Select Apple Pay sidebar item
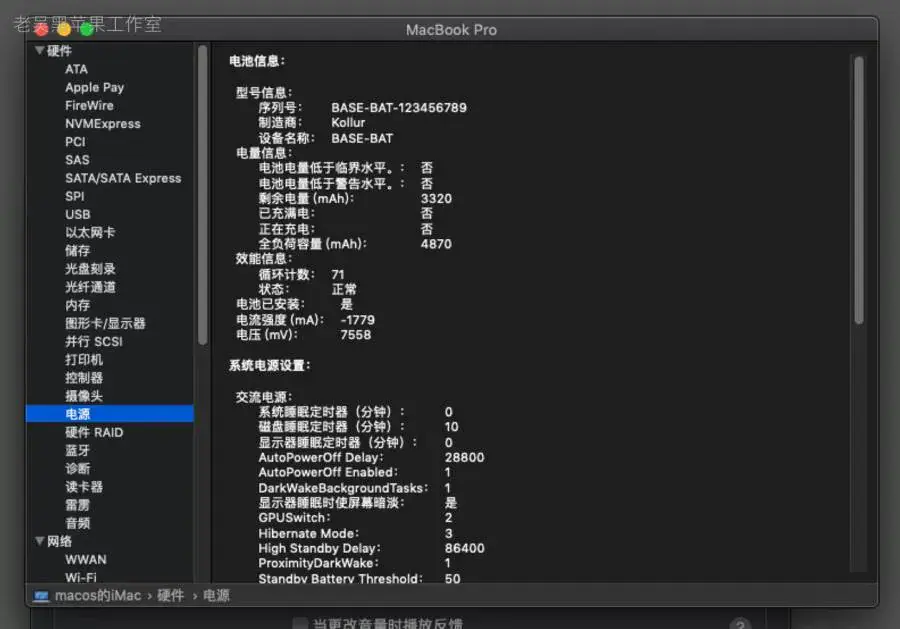900x629 pixels. point(95,87)
